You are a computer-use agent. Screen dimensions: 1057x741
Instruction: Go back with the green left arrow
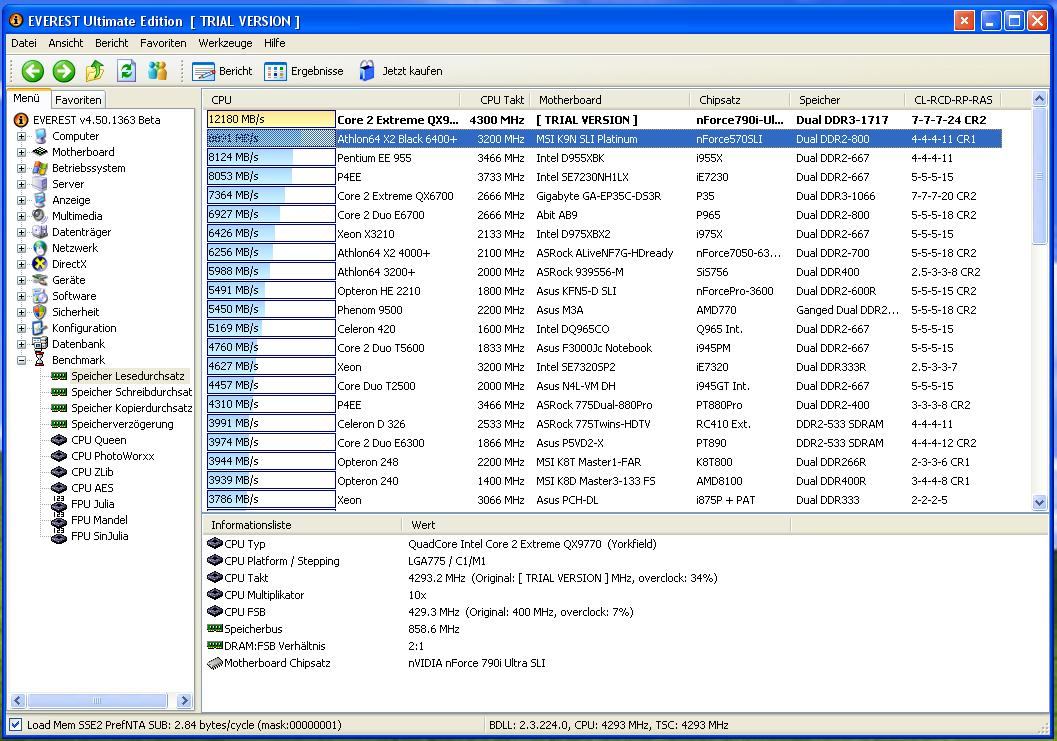(32, 71)
